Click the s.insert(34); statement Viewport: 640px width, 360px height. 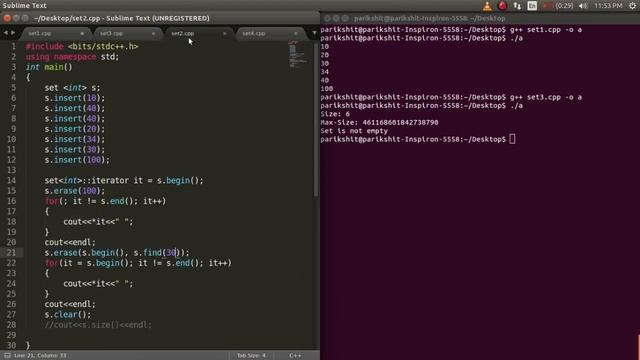pyautogui.click(x=75, y=139)
